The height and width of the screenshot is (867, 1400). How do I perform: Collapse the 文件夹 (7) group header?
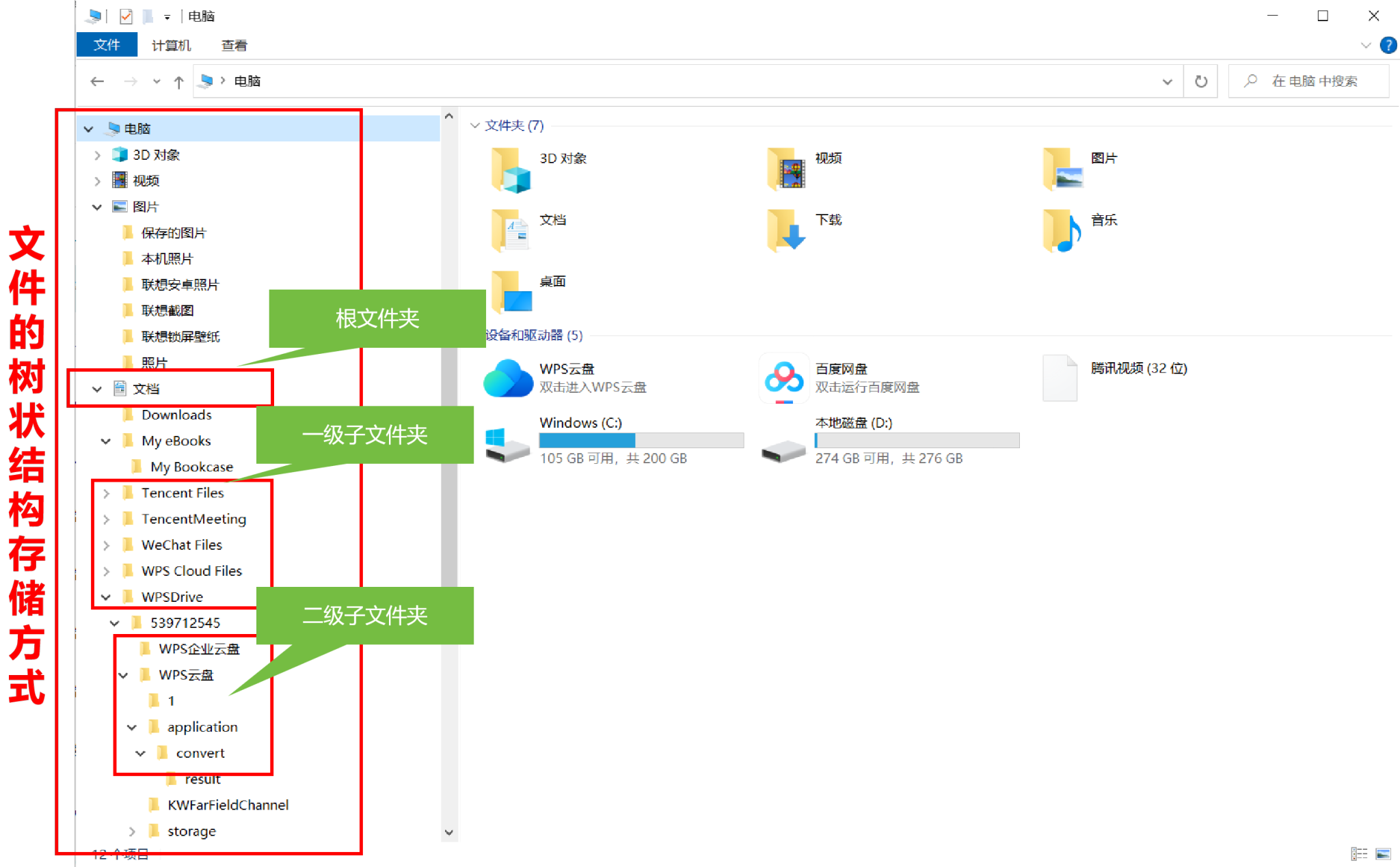(475, 126)
